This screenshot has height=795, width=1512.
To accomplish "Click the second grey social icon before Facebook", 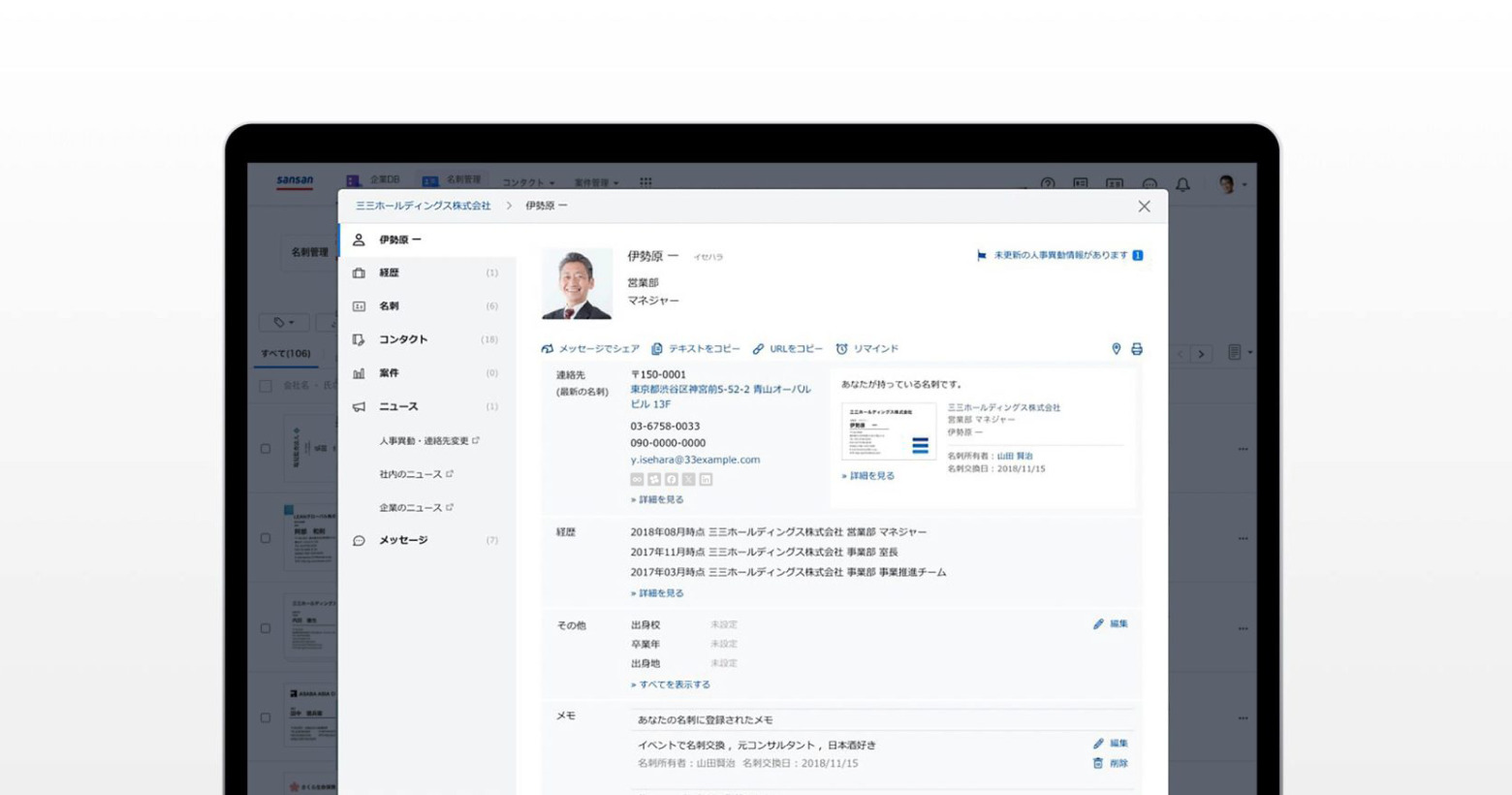I will tap(654, 480).
